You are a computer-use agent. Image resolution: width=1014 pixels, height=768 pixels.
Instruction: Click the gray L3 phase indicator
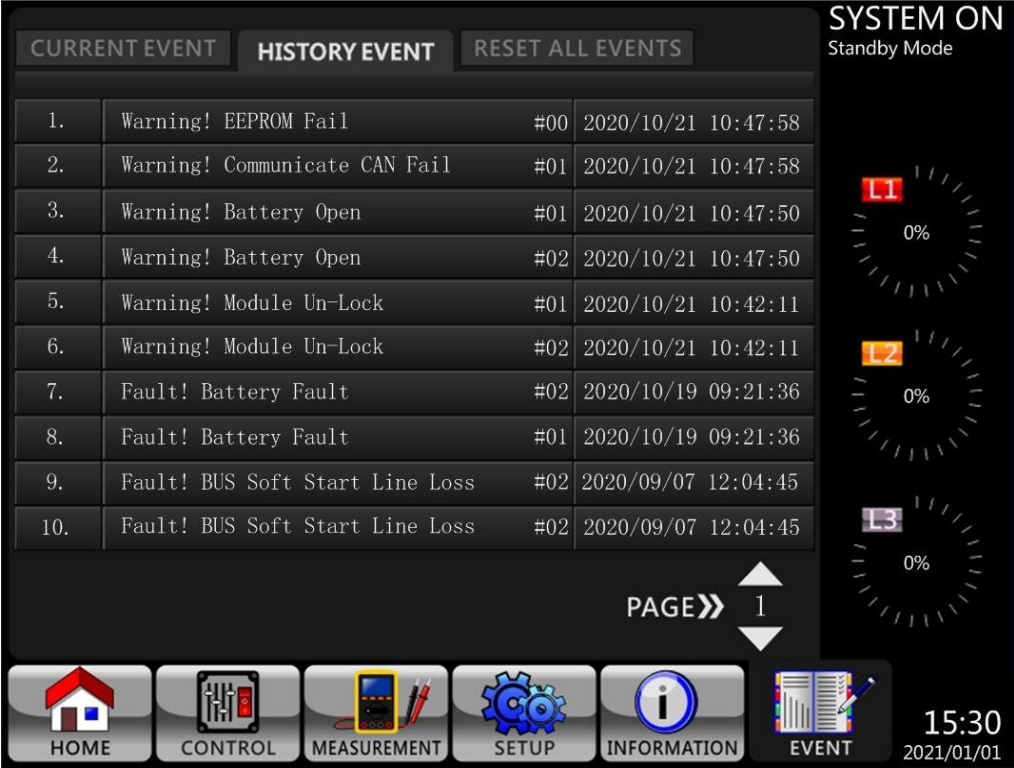(x=882, y=520)
